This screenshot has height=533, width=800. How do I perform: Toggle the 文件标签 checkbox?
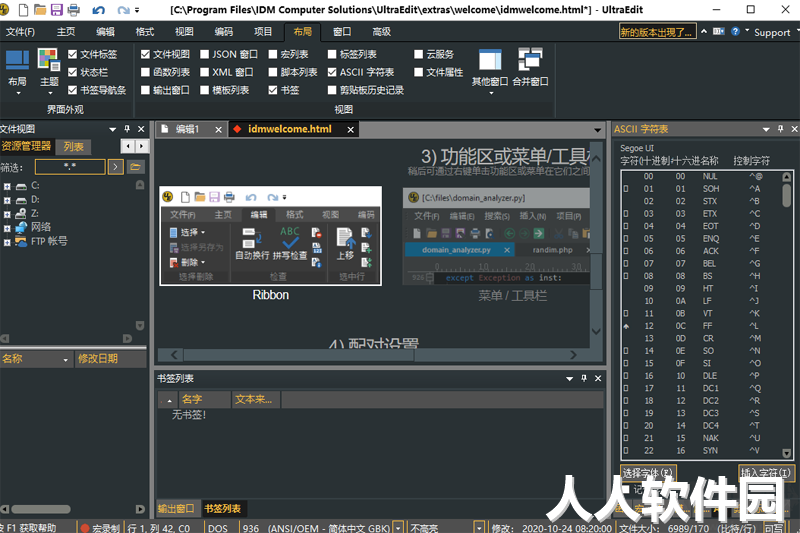pos(72,54)
